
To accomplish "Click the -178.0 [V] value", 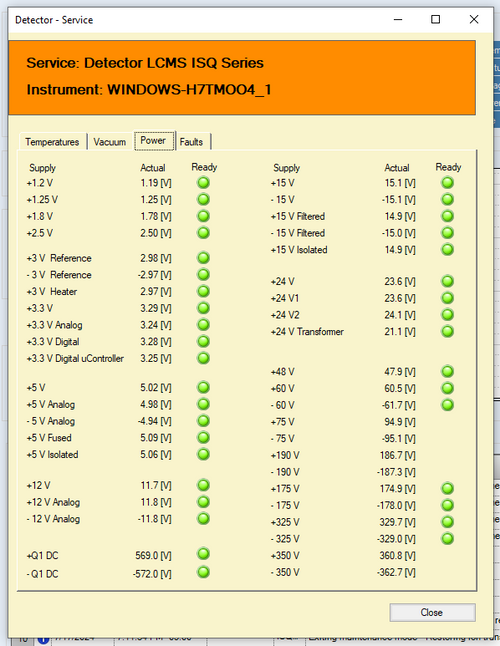I will coord(396,506).
